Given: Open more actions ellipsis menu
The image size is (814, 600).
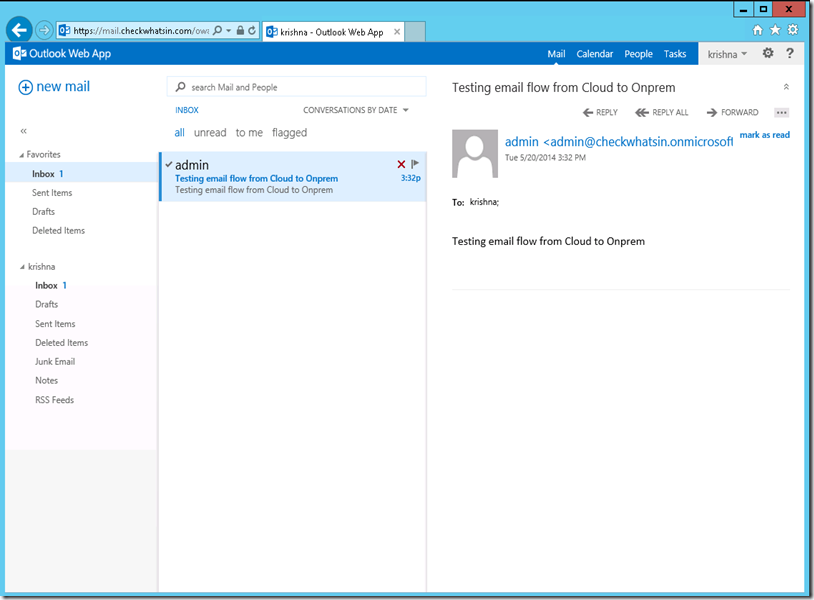Looking at the screenshot, I should coord(781,113).
